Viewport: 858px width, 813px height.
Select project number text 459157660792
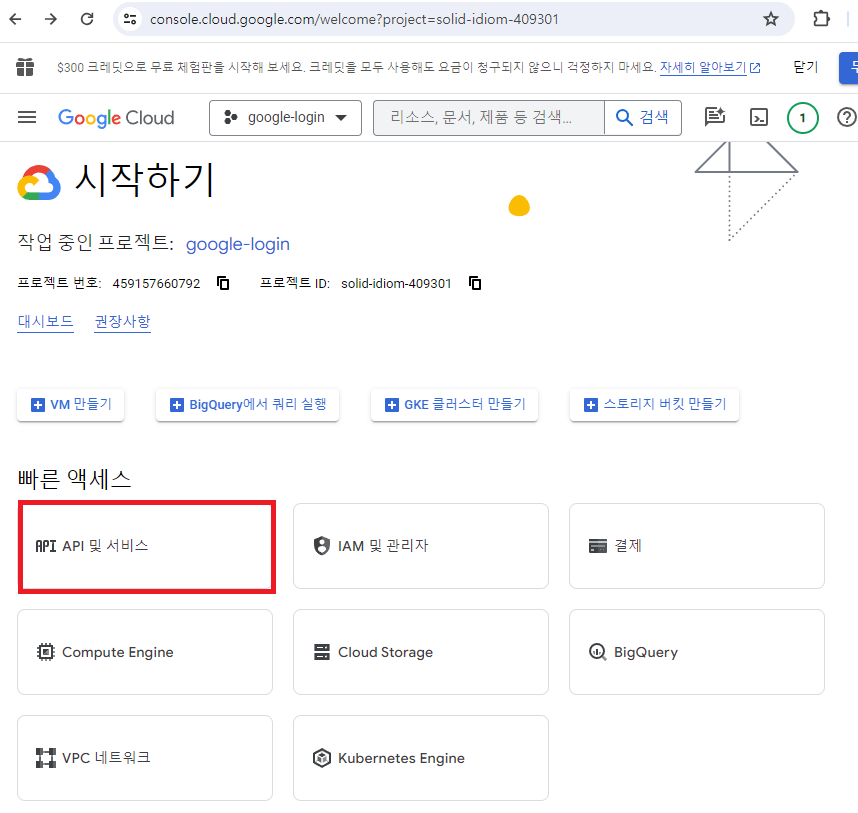[156, 283]
